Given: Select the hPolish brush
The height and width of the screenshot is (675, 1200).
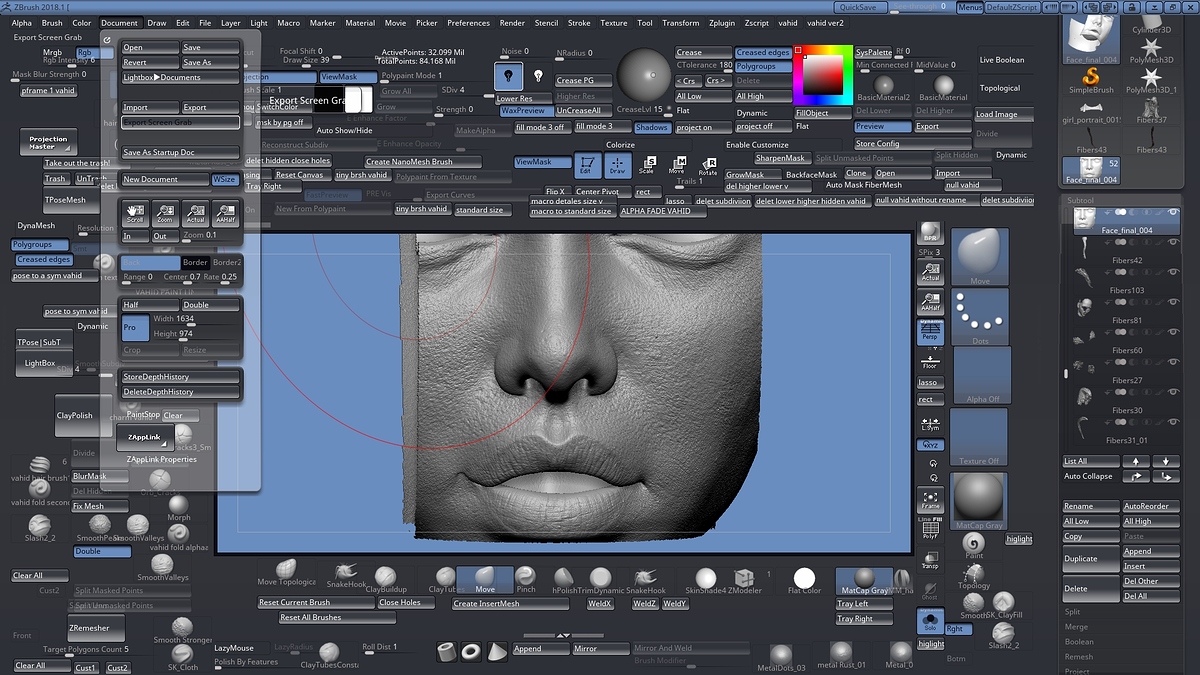Looking at the screenshot, I should coord(564,580).
